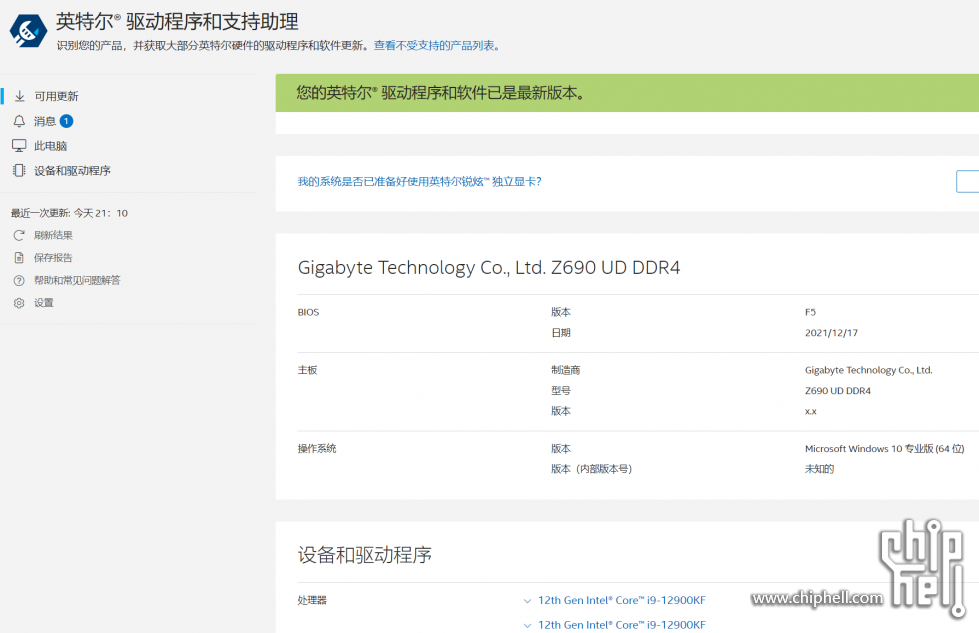Viewport: 979px width, 633px height.
Task: Click the blue notification badge on 消息
Action: 66,121
